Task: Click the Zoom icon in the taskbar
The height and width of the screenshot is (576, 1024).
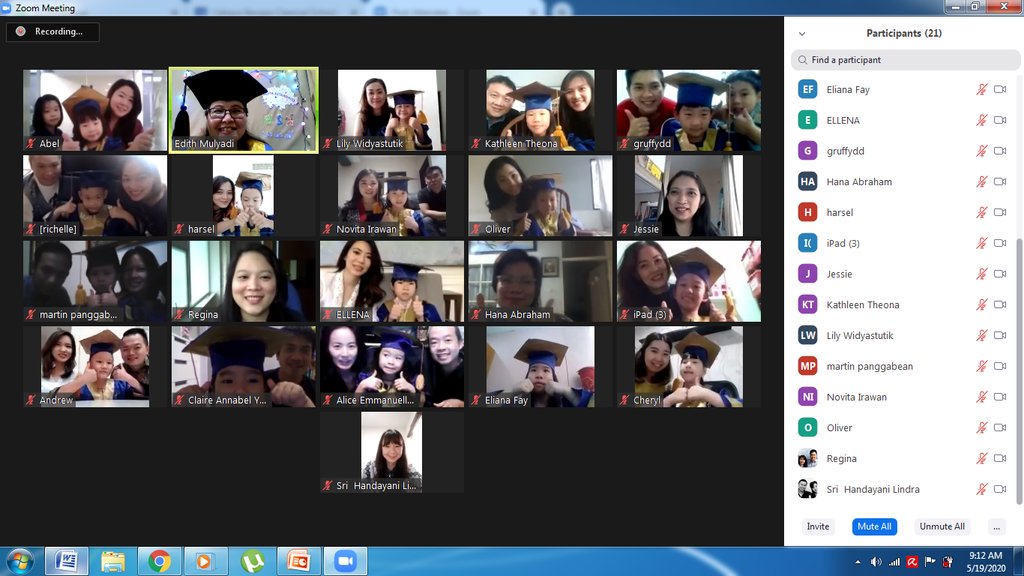Action: pyautogui.click(x=345, y=561)
